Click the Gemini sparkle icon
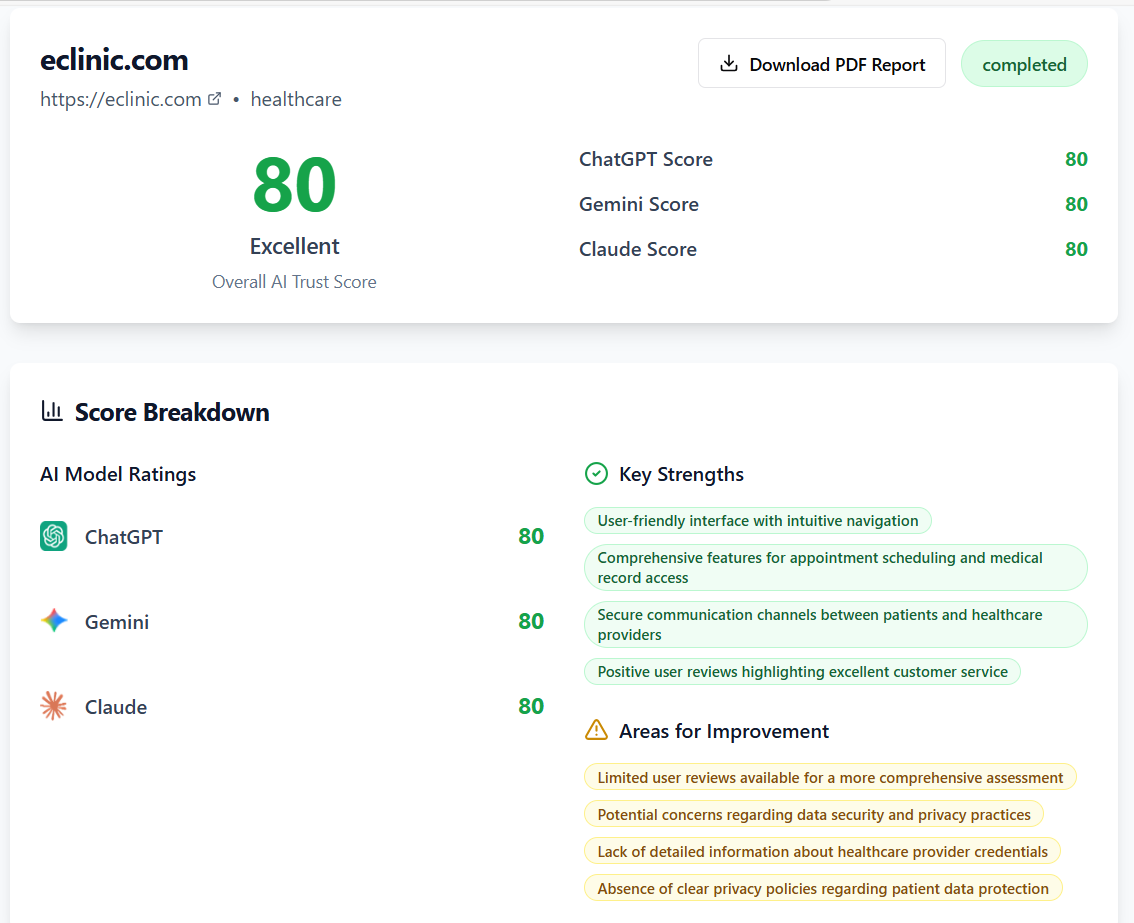 (x=54, y=622)
